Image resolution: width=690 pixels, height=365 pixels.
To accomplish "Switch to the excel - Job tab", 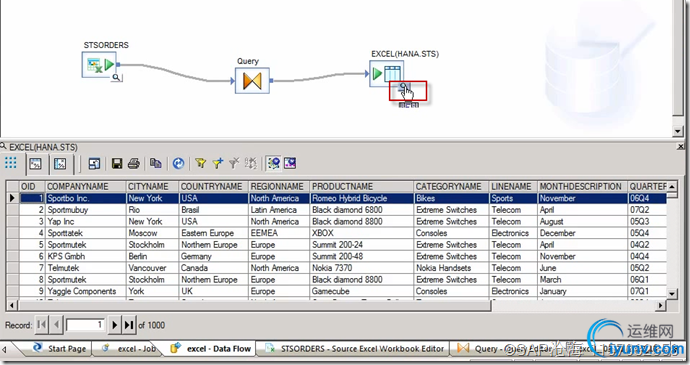I will tap(129, 348).
